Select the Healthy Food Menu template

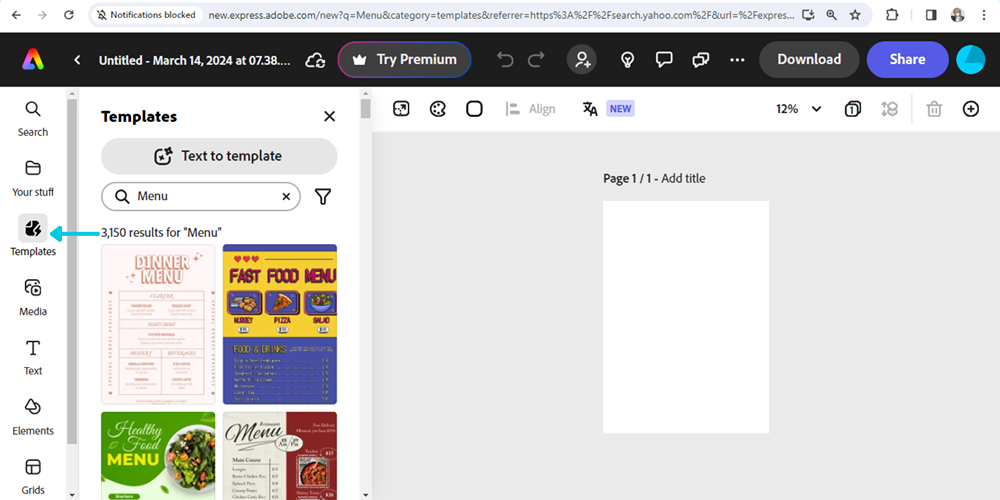[x=158, y=455]
